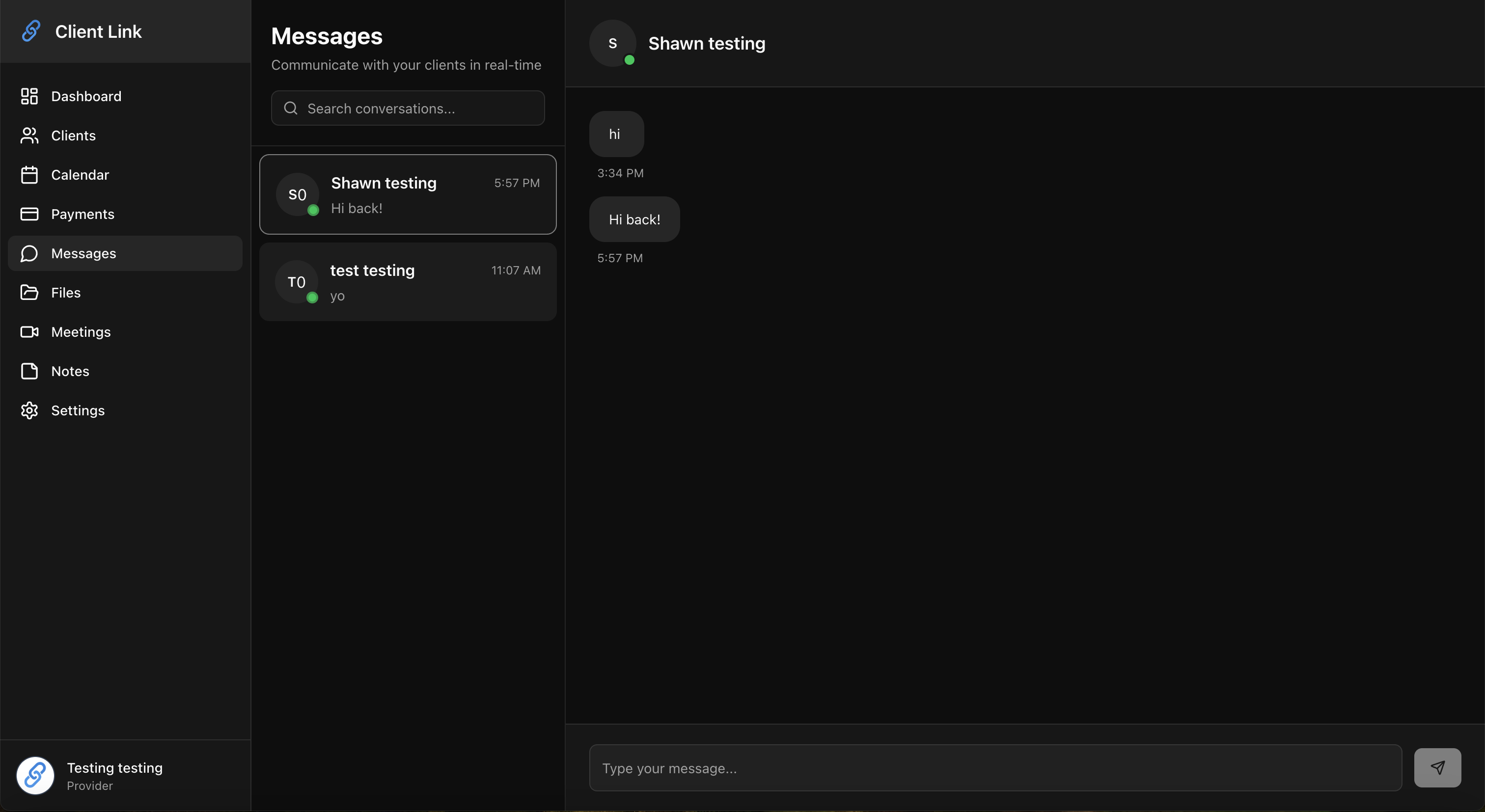The image size is (1485, 812).
Task: Click the Payments card icon
Action: coord(29,214)
